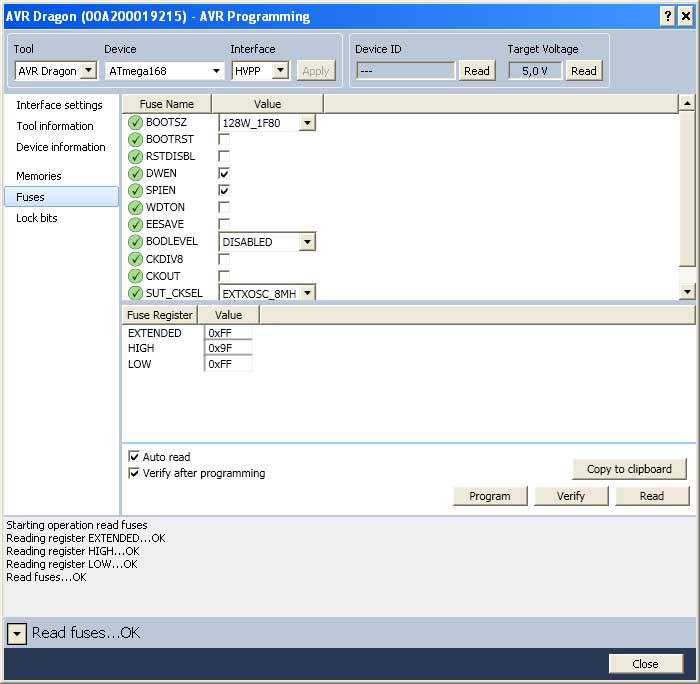Click the fuse list scrollbar thumb
700x684 pixels.
[687, 189]
